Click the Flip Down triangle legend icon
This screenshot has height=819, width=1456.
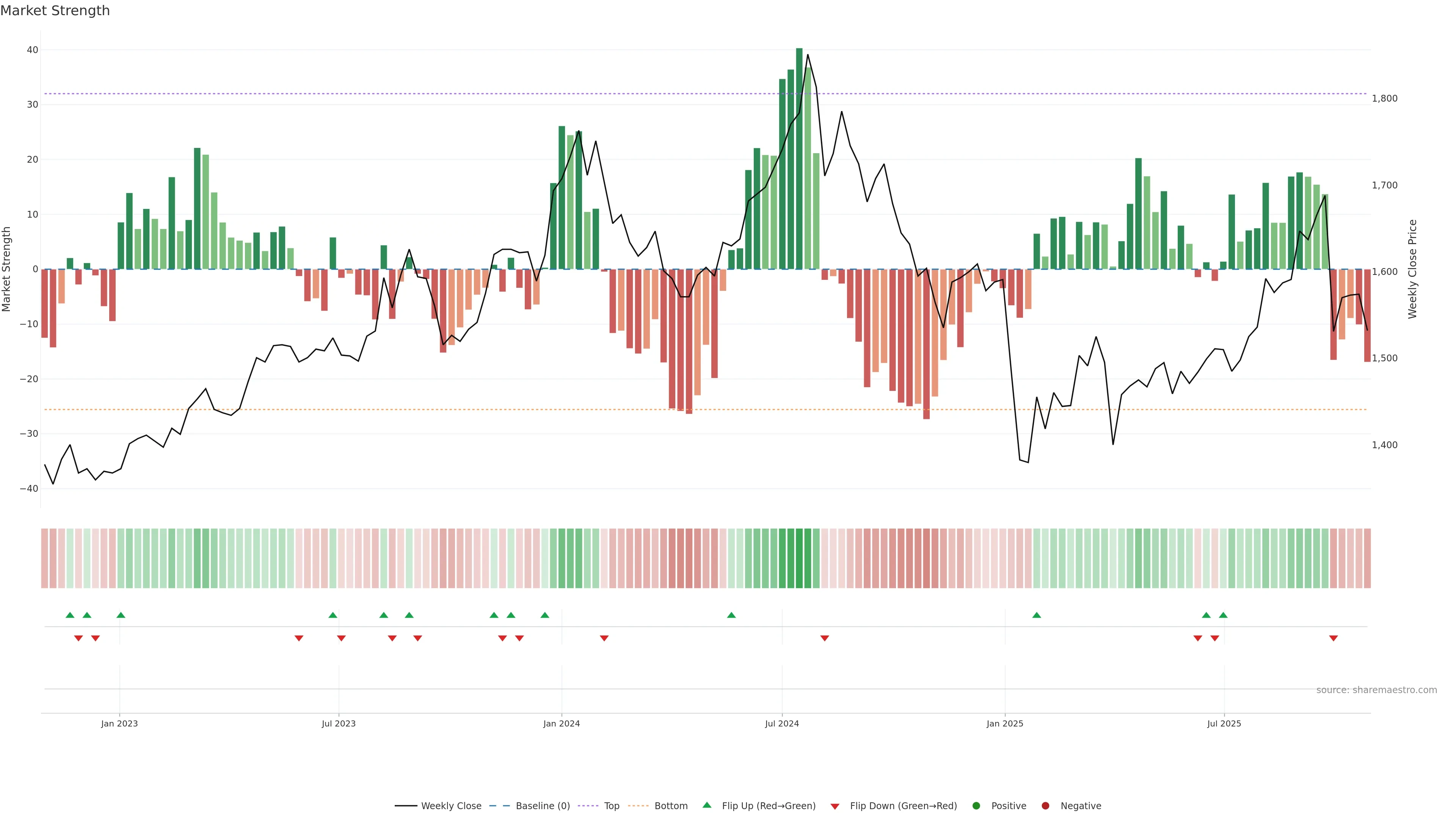(835, 806)
